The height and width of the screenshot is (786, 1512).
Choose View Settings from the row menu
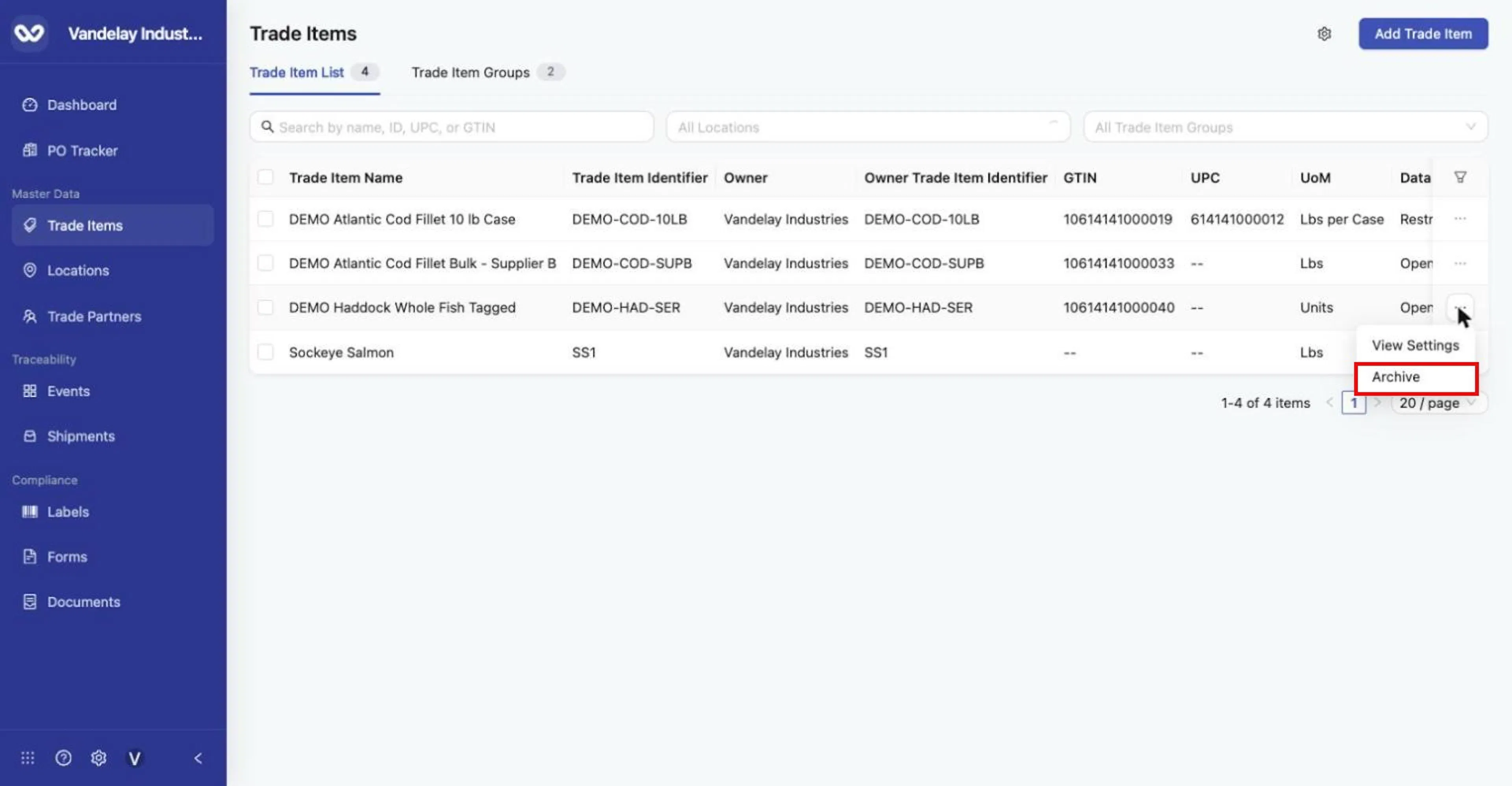[1415, 345]
